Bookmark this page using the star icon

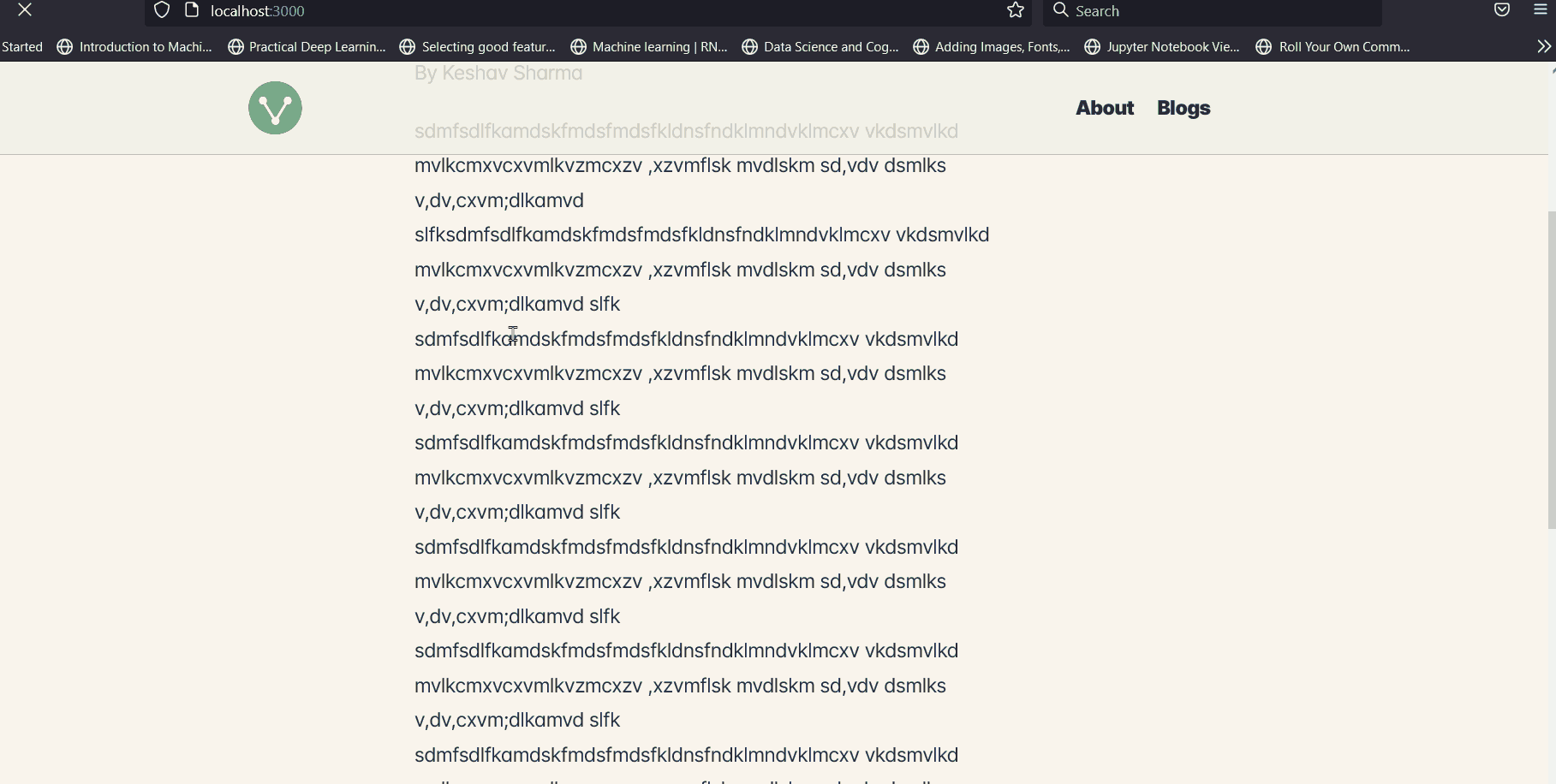(1016, 10)
